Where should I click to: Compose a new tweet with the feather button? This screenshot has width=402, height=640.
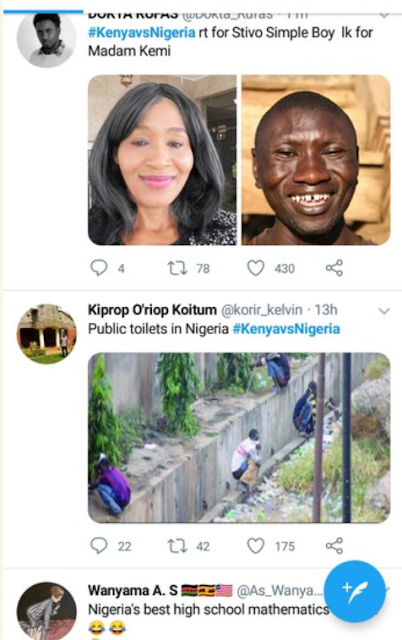coord(355,591)
